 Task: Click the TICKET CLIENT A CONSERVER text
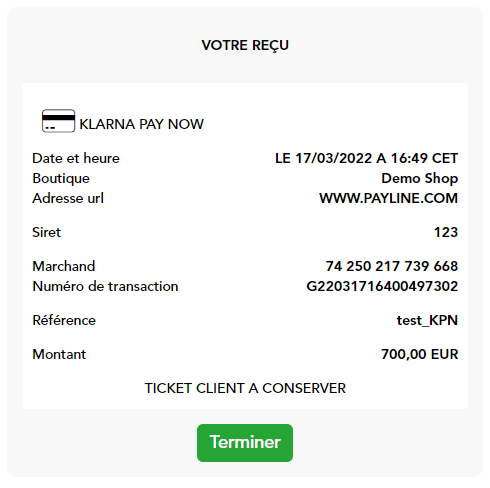[x=245, y=388]
